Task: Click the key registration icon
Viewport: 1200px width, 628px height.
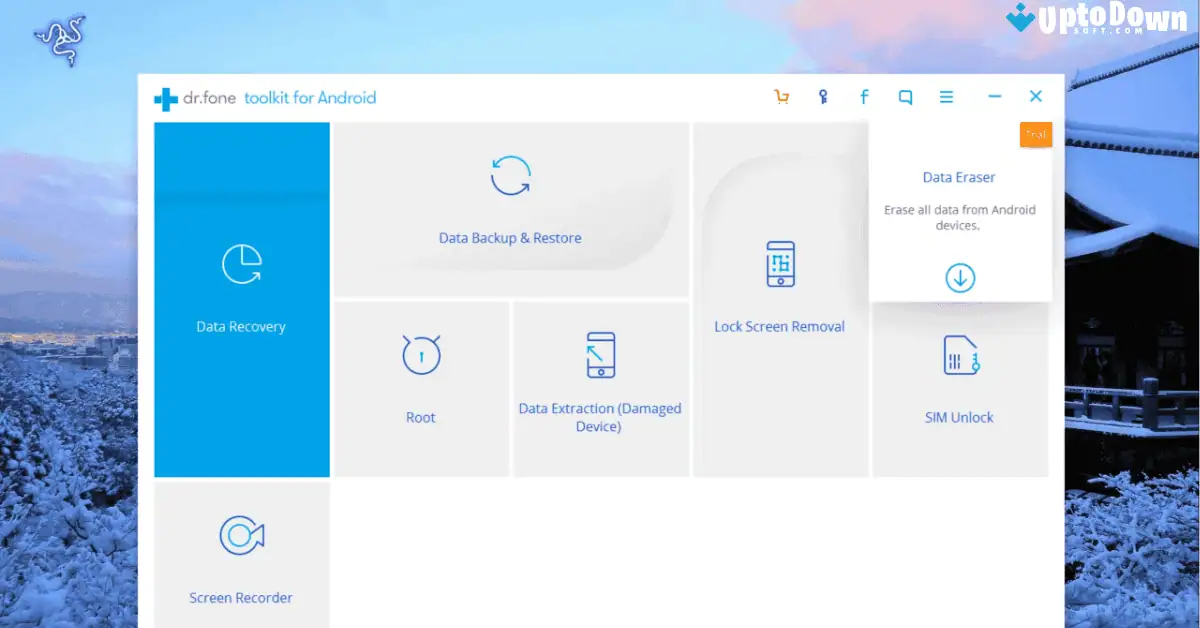Action: pos(822,96)
